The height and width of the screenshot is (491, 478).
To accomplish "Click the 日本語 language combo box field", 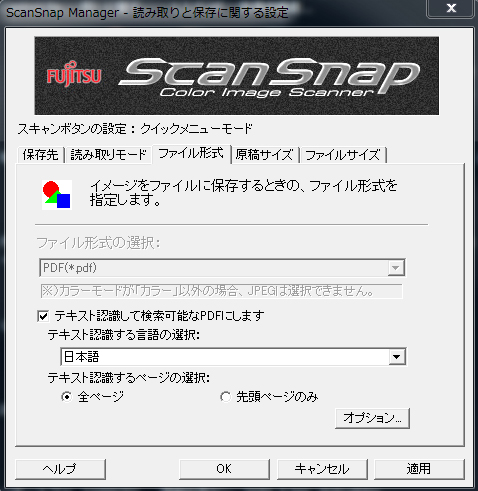I will (233, 357).
